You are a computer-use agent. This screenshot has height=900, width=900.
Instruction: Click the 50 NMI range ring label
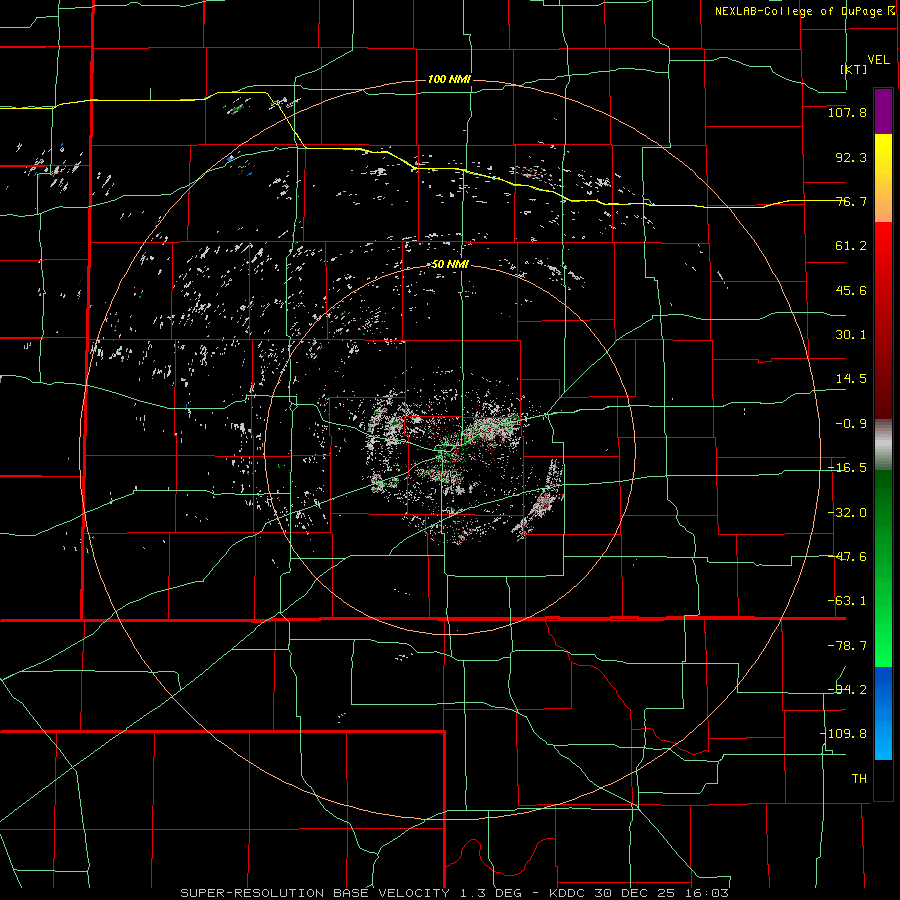coord(449,265)
